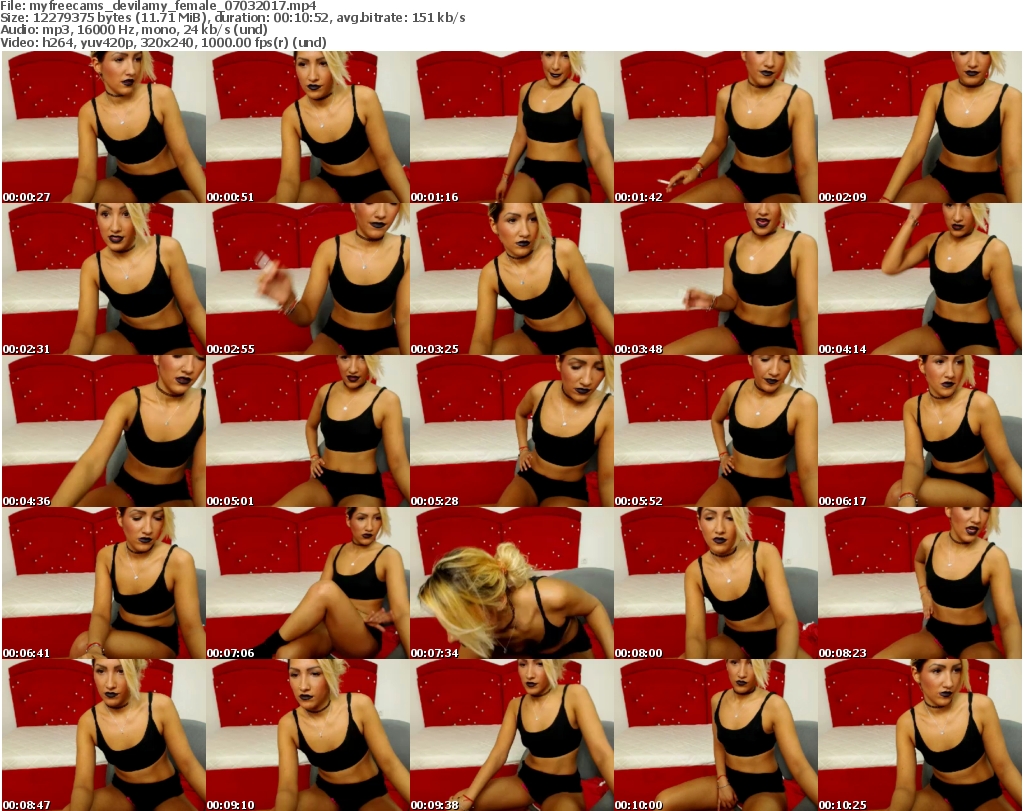Click the Size and duration info line

coord(232,18)
